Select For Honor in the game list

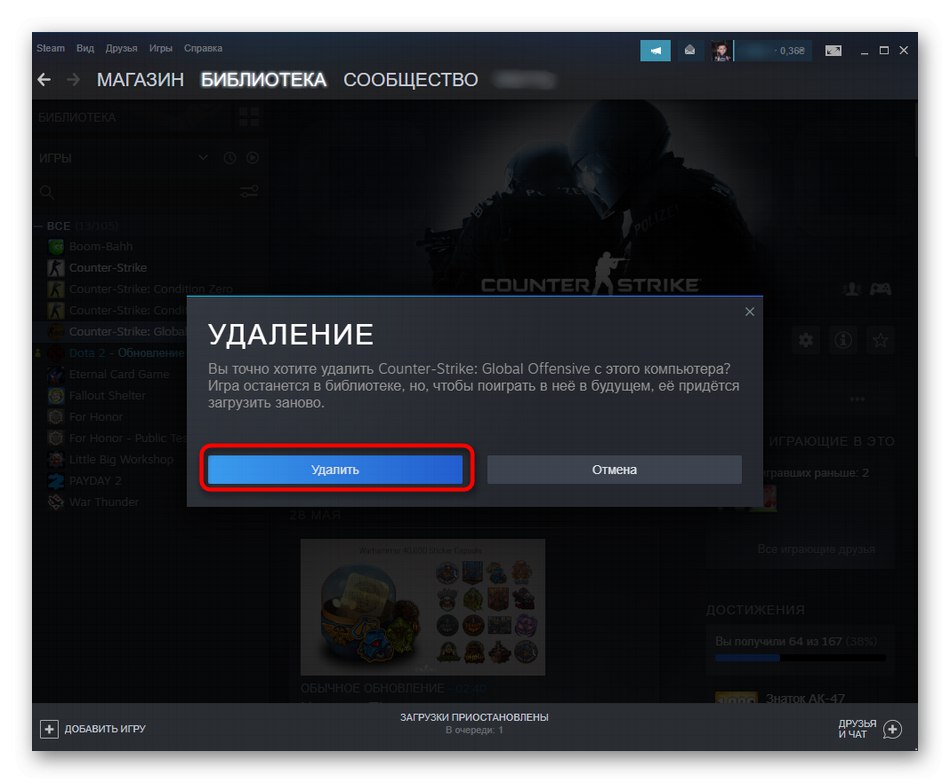(x=96, y=417)
